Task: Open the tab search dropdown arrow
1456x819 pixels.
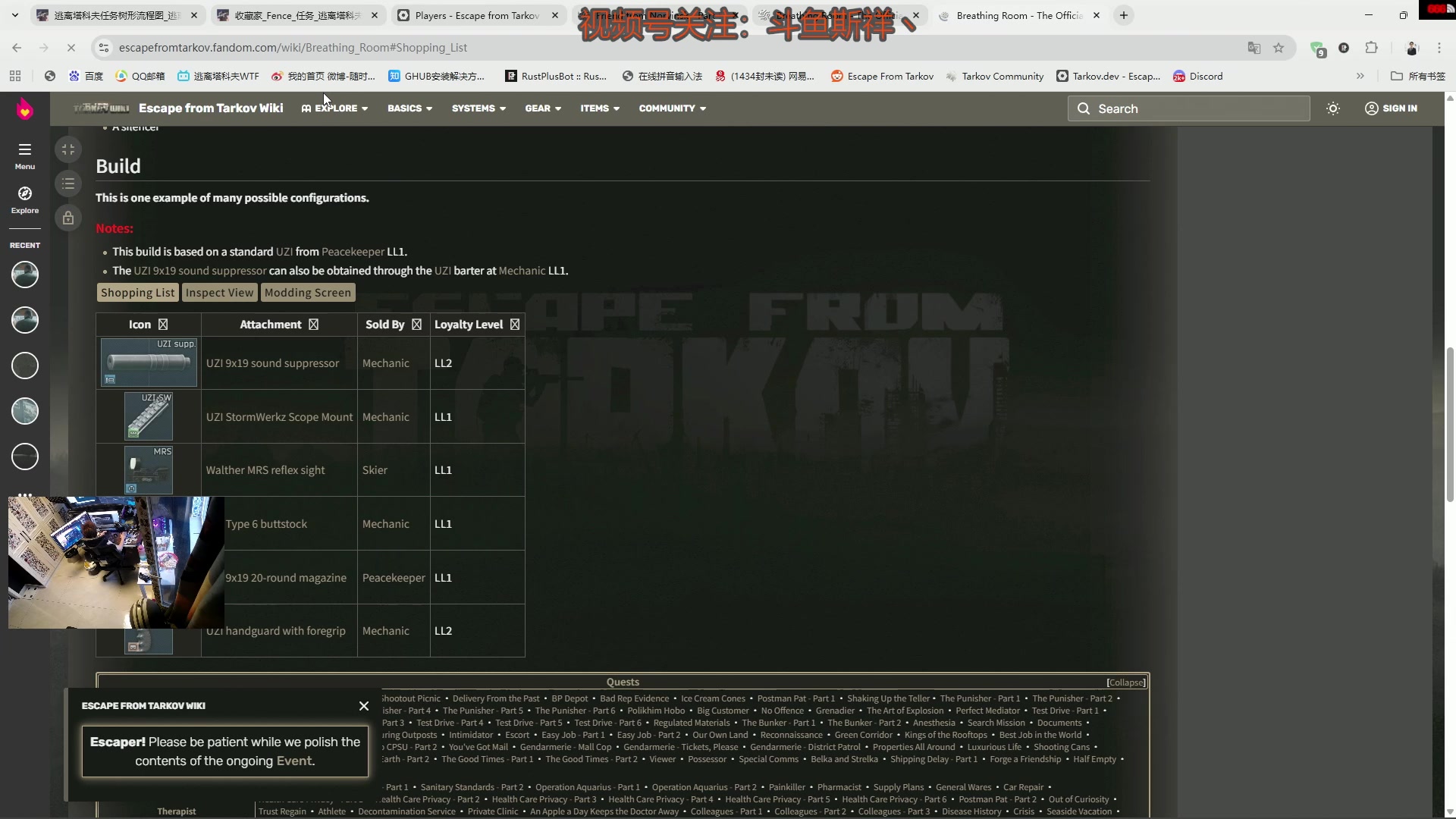Action: point(14,15)
